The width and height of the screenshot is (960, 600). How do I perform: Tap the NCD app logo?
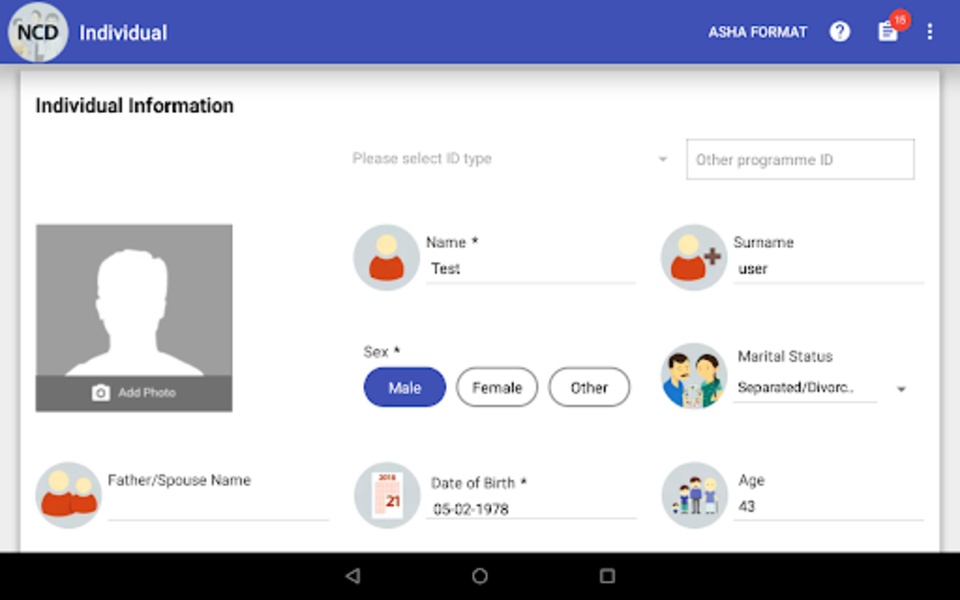tap(38, 32)
